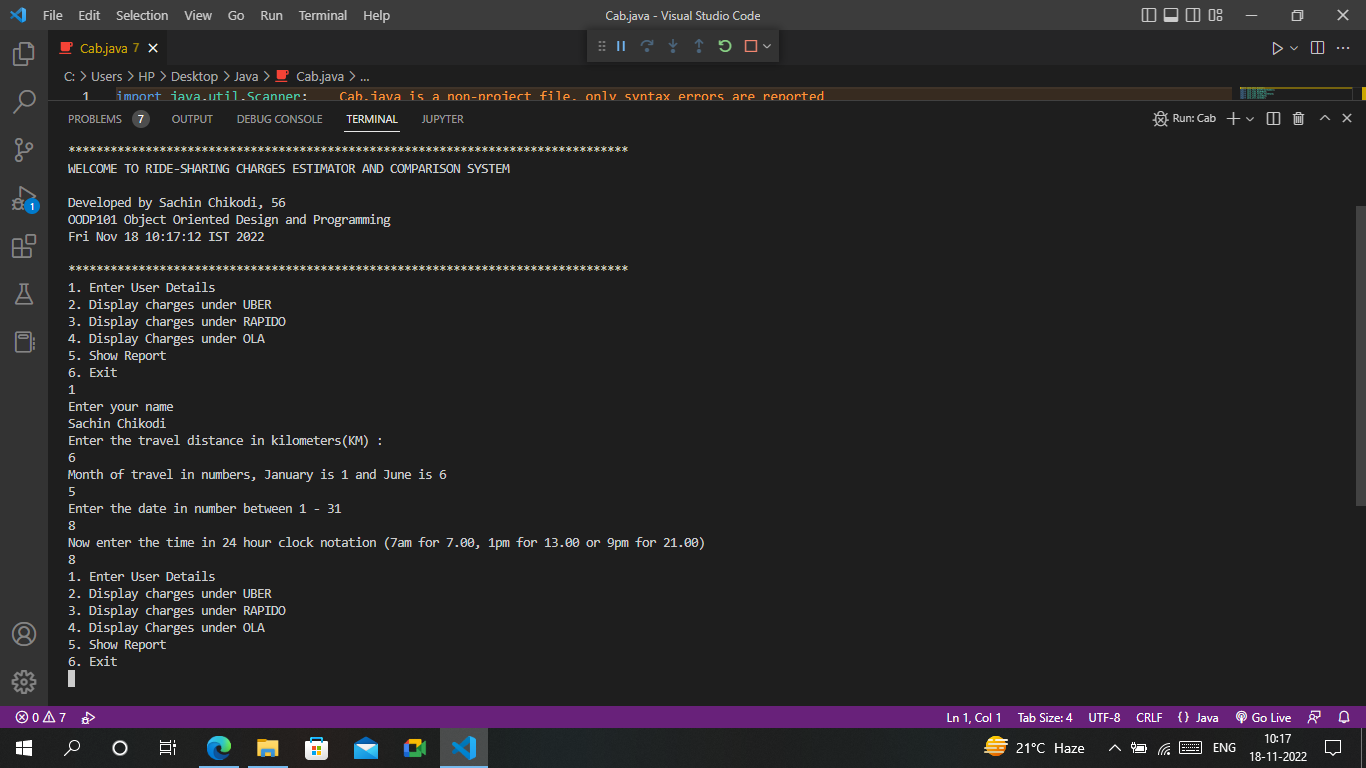The image size is (1366, 768).
Task: Toggle the panel layout button
Action: (x=1170, y=15)
